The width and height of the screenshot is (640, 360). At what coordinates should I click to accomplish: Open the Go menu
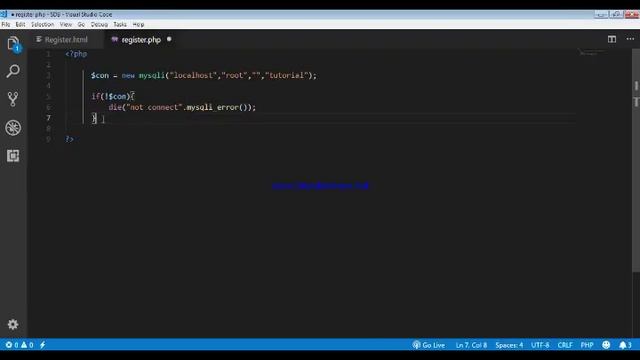tap(81, 24)
